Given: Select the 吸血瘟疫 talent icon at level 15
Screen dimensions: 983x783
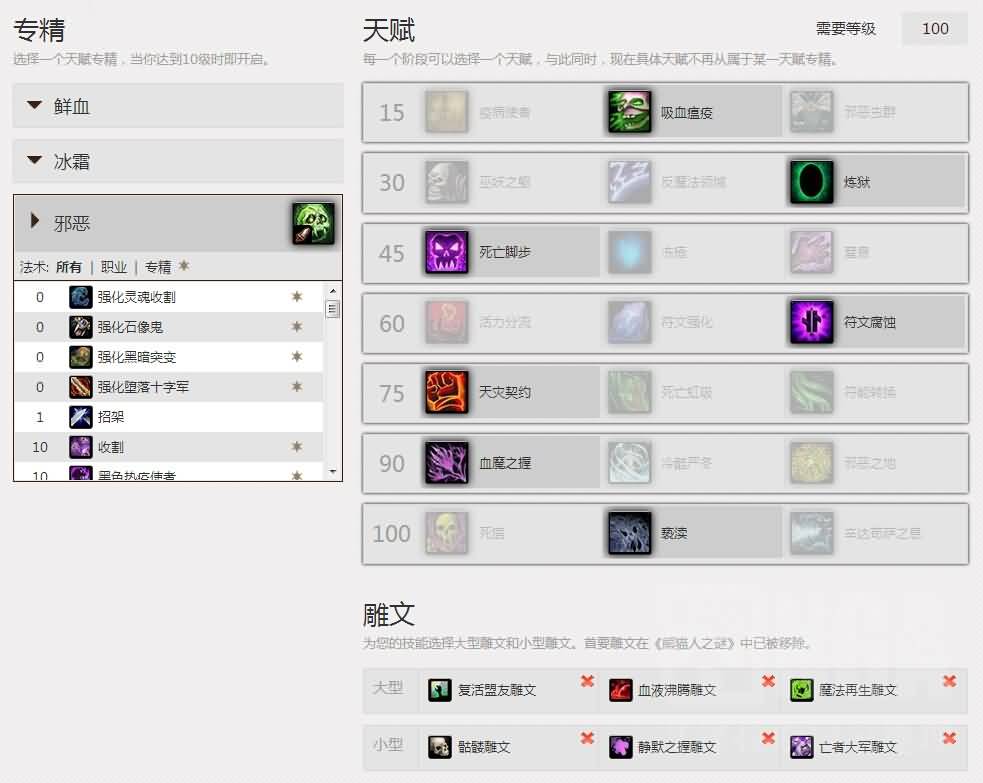Looking at the screenshot, I should point(629,112).
